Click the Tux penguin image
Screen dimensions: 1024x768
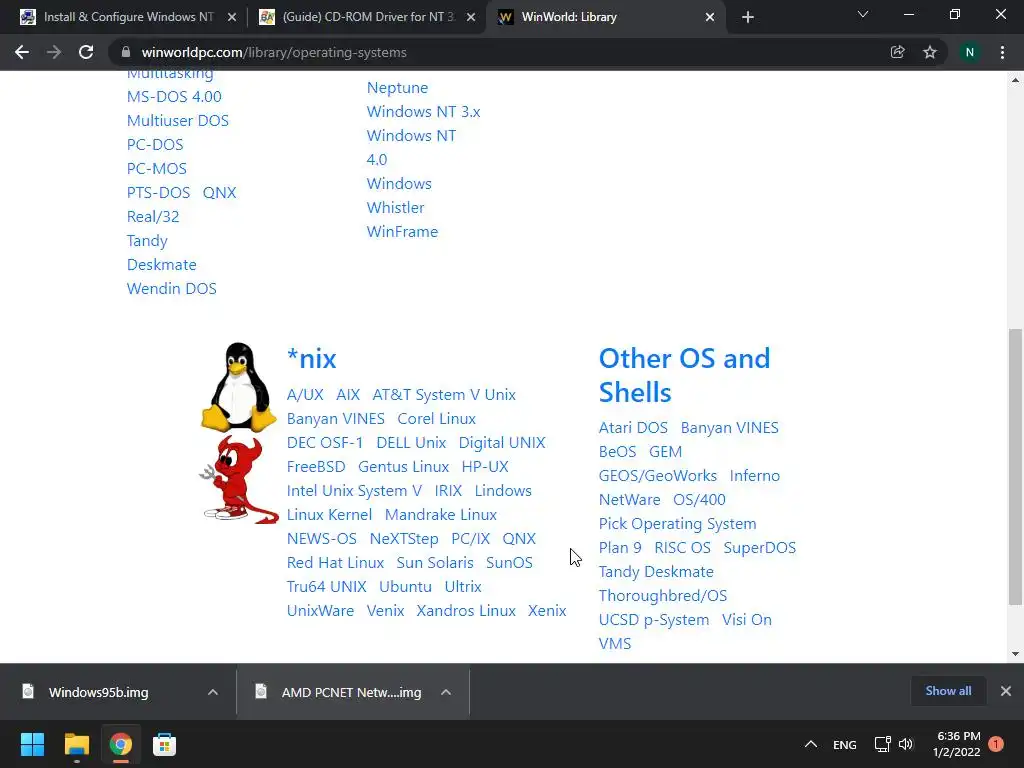238,387
